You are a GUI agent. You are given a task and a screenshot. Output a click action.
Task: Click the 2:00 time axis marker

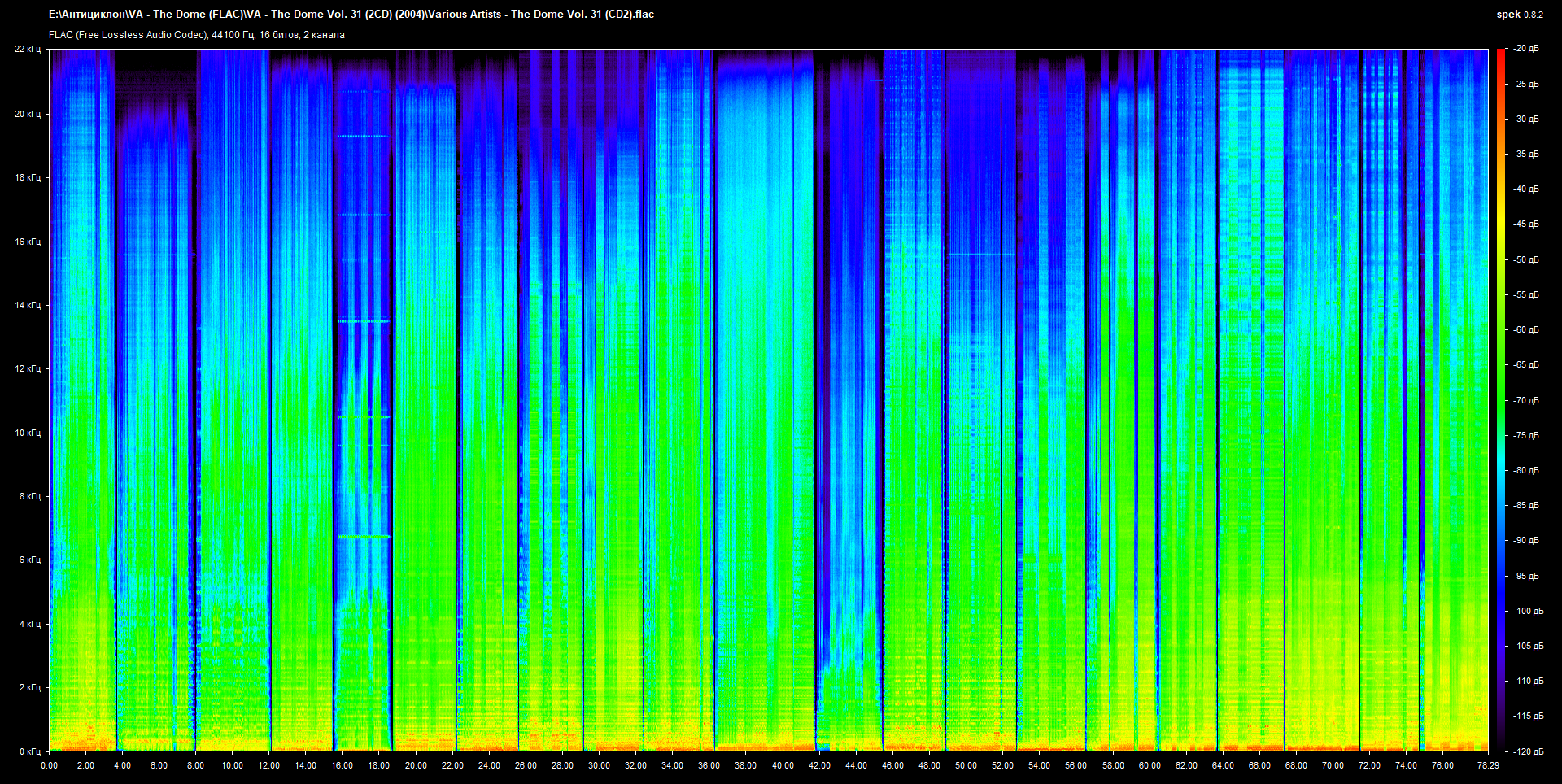coord(85,765)
